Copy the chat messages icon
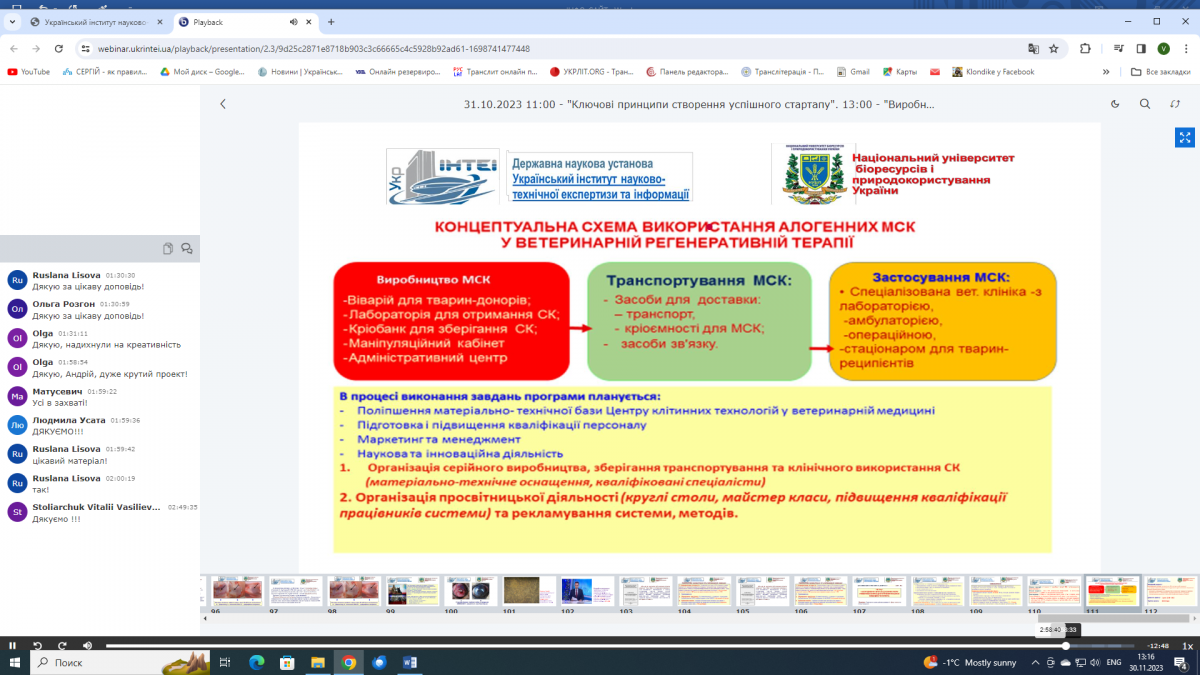The image size is (1200, 675). click(168, 249)
